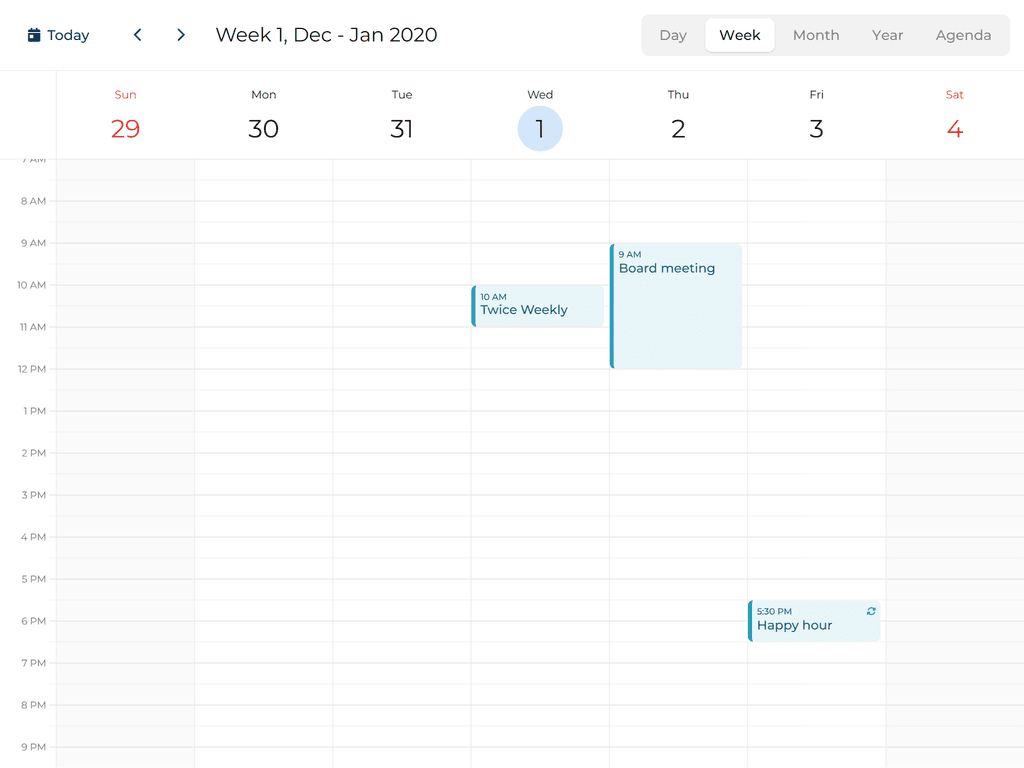1024x768 pixels.
Task: Open the Happy hour event
Action: [x=800, y=624]
